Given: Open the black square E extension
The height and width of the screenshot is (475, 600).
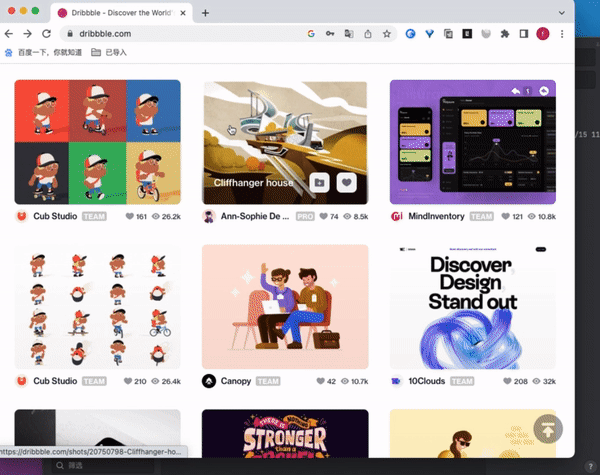Looking at the screenshot, I should click(x=467, y=34).
